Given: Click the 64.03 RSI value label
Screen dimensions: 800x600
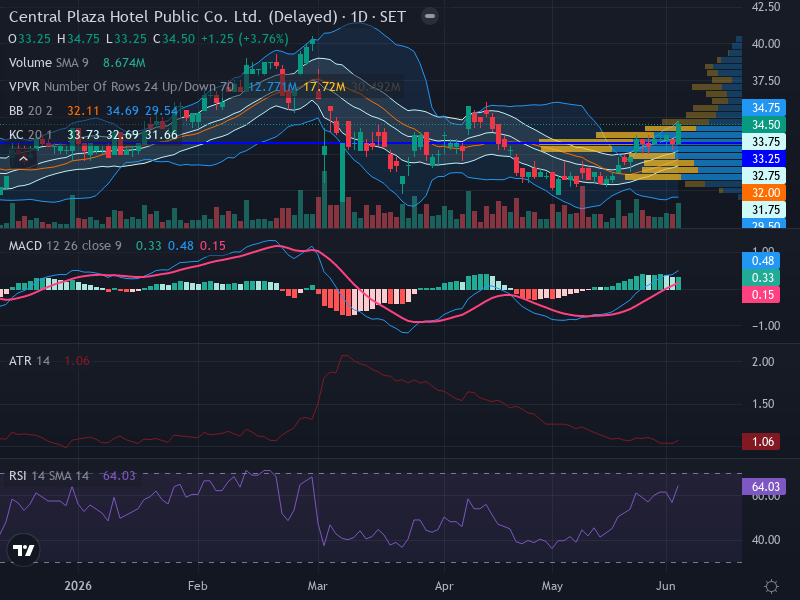Looking at the screenshot, I should 764,487.
